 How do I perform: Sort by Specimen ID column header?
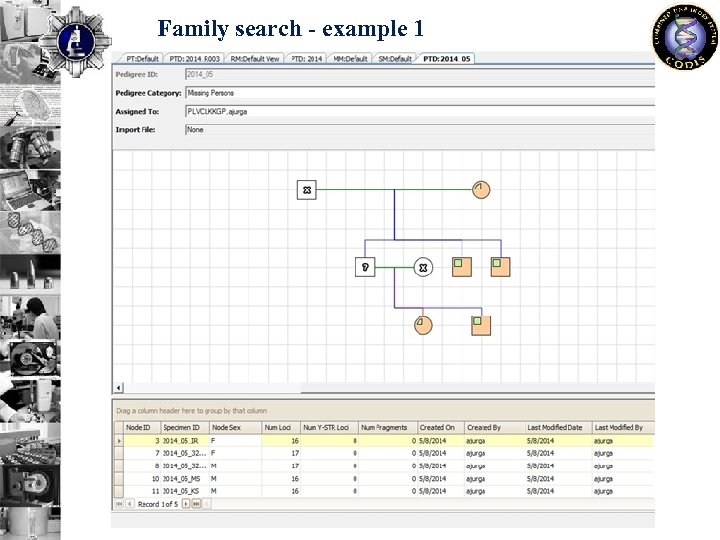[x=185, y=428]
